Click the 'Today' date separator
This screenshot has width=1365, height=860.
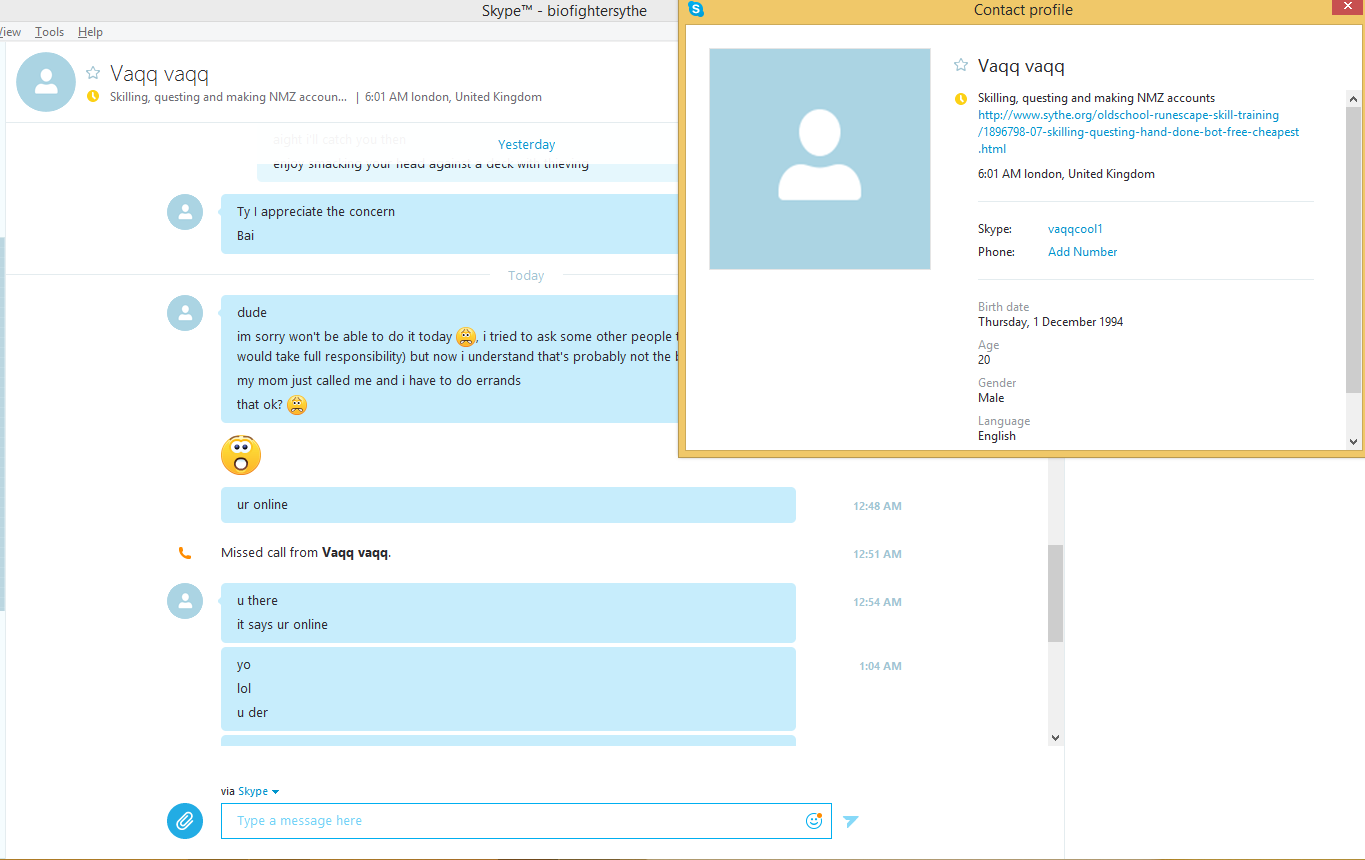pos(526,275)
